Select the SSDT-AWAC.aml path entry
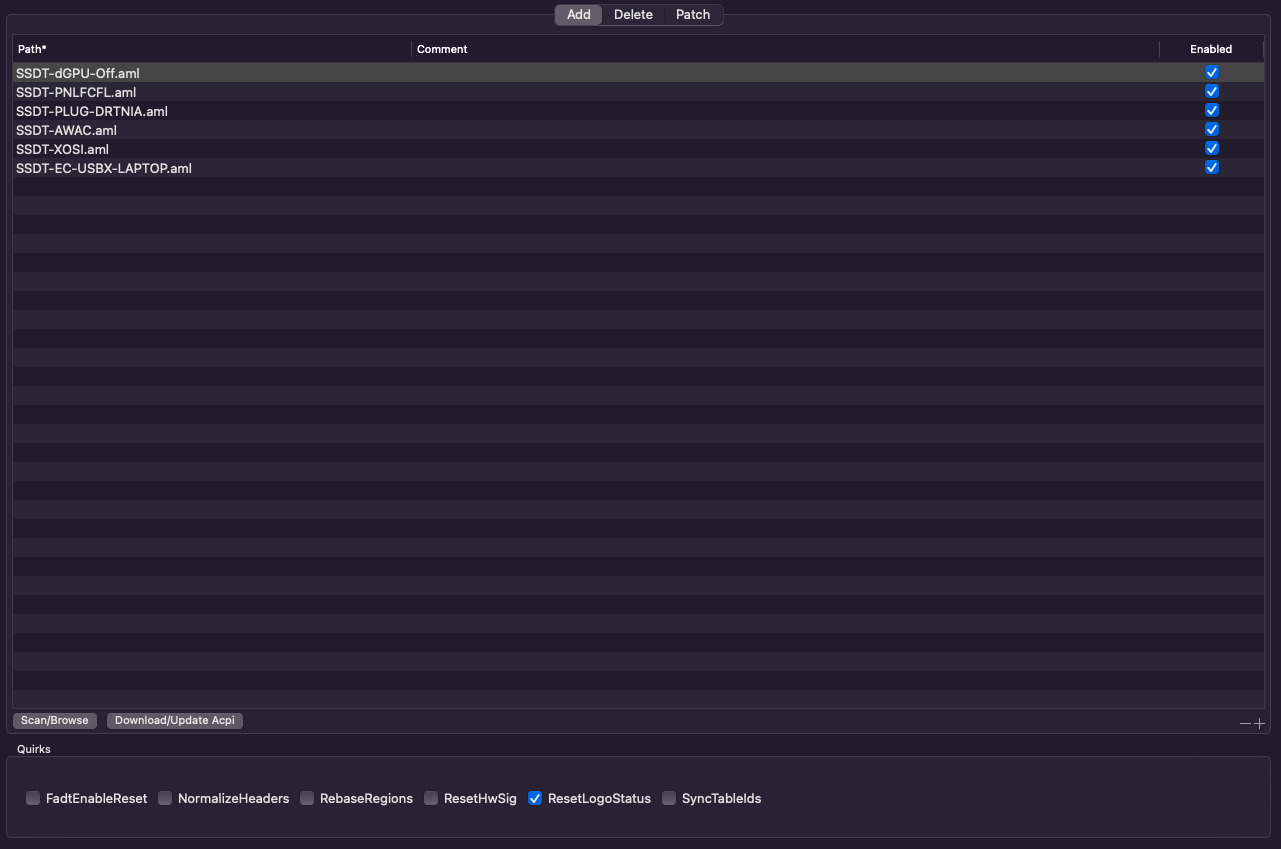 (67, 130)
